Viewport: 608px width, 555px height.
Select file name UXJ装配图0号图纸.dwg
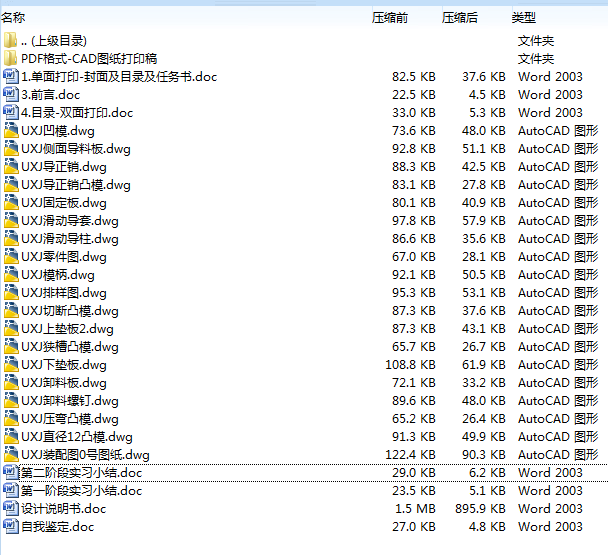click(x=85, y=455)
